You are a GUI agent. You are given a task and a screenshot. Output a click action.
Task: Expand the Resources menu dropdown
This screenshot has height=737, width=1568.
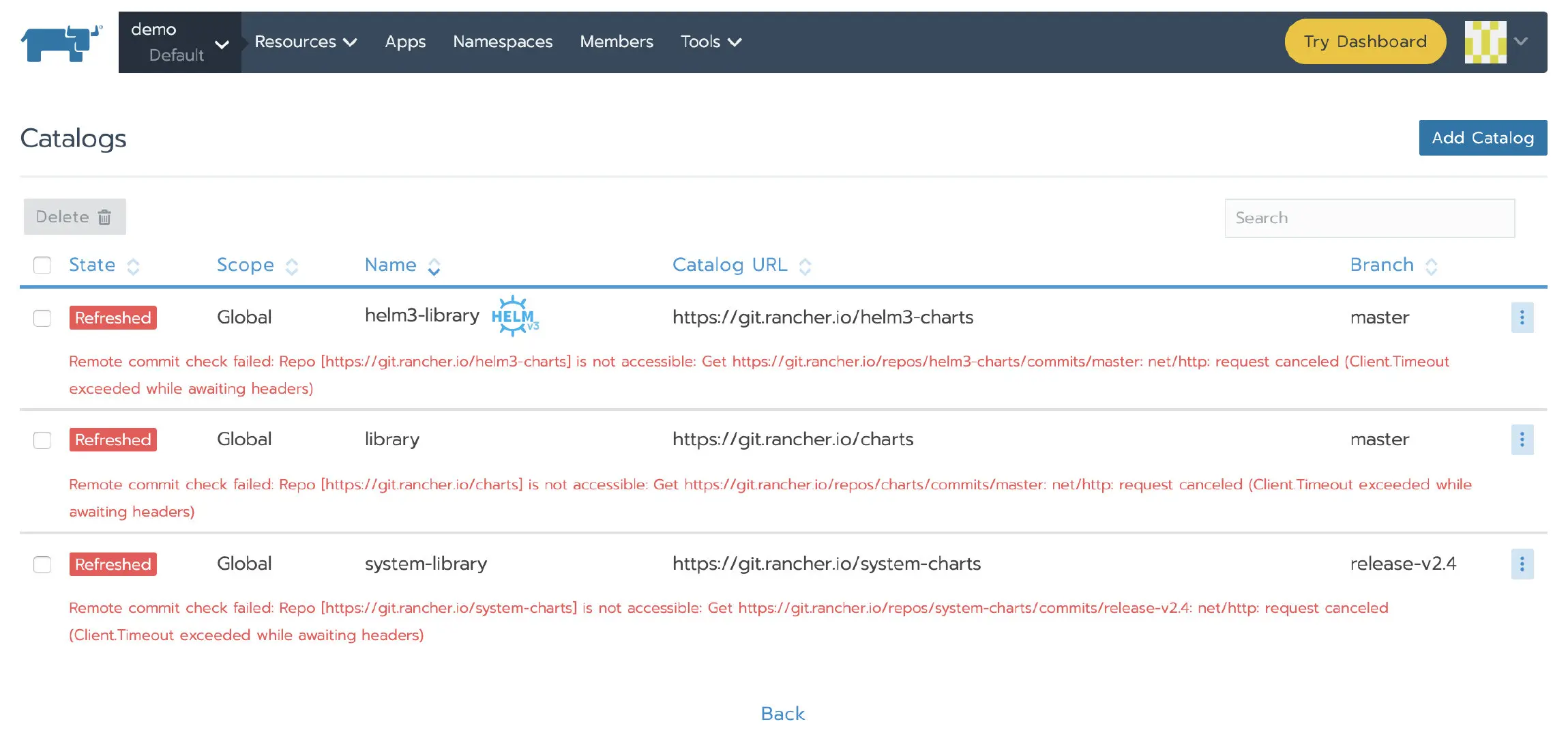pos(306,42)
